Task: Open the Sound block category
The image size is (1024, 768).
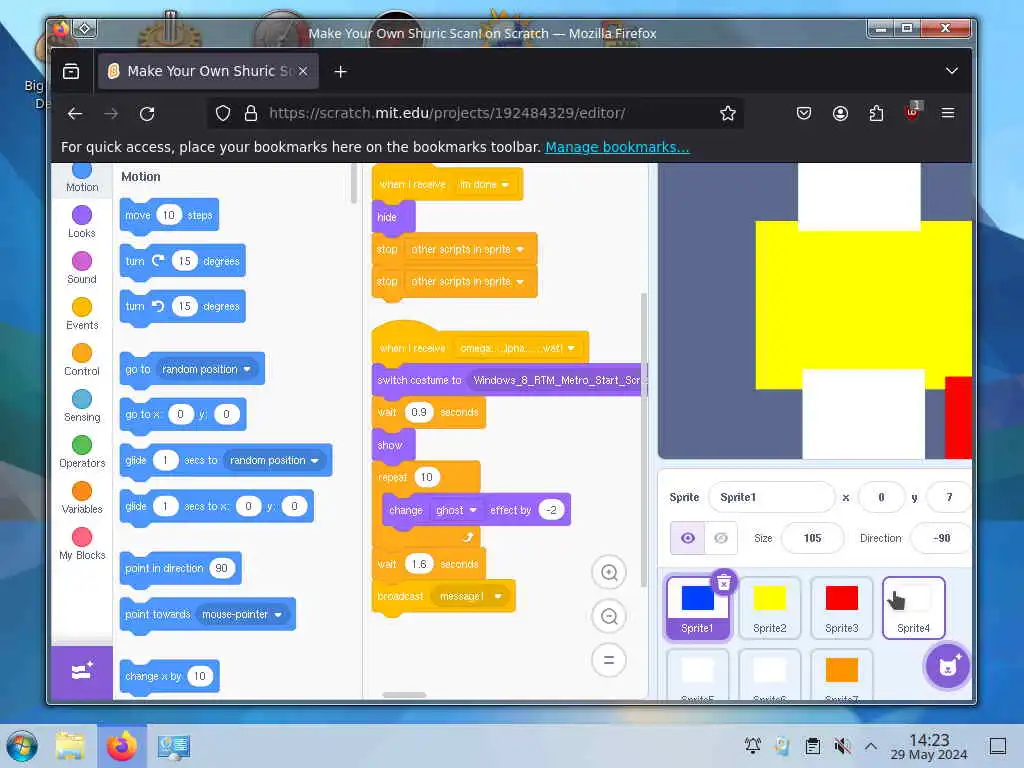Action: 82,268
